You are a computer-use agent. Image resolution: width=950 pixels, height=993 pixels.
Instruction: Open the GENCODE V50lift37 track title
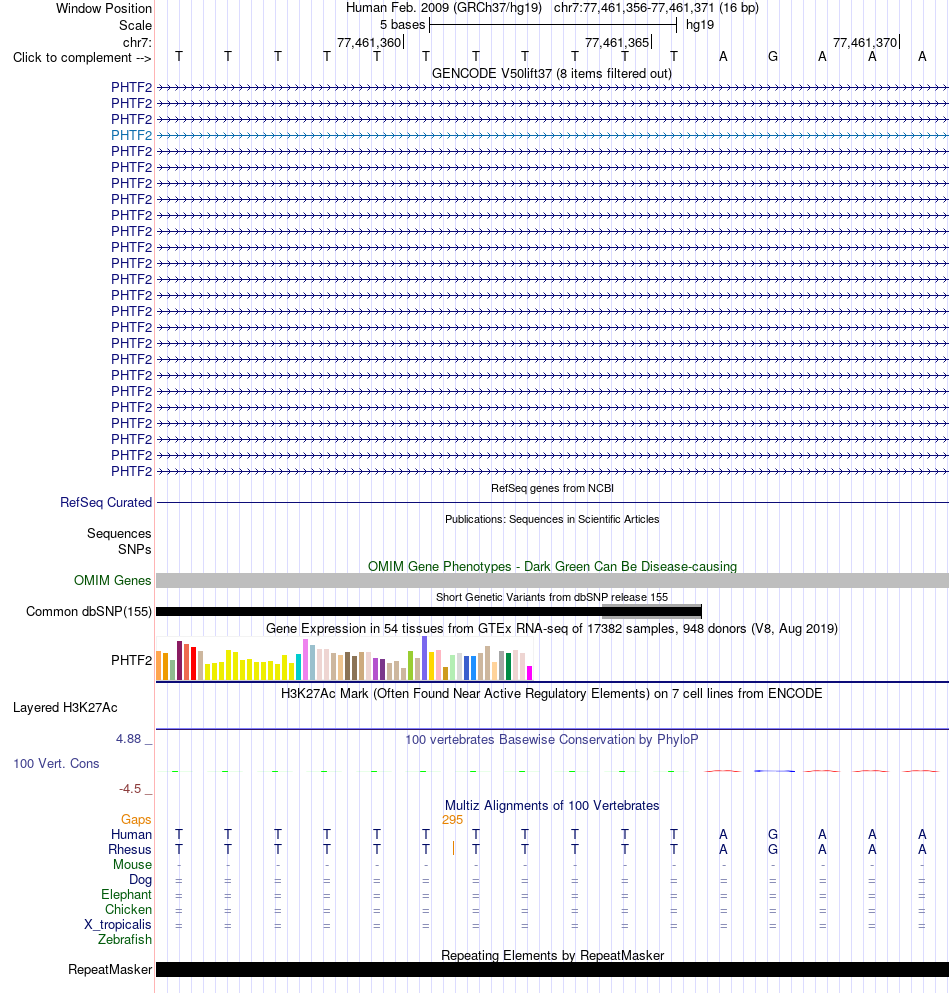(x=552, y=73)
